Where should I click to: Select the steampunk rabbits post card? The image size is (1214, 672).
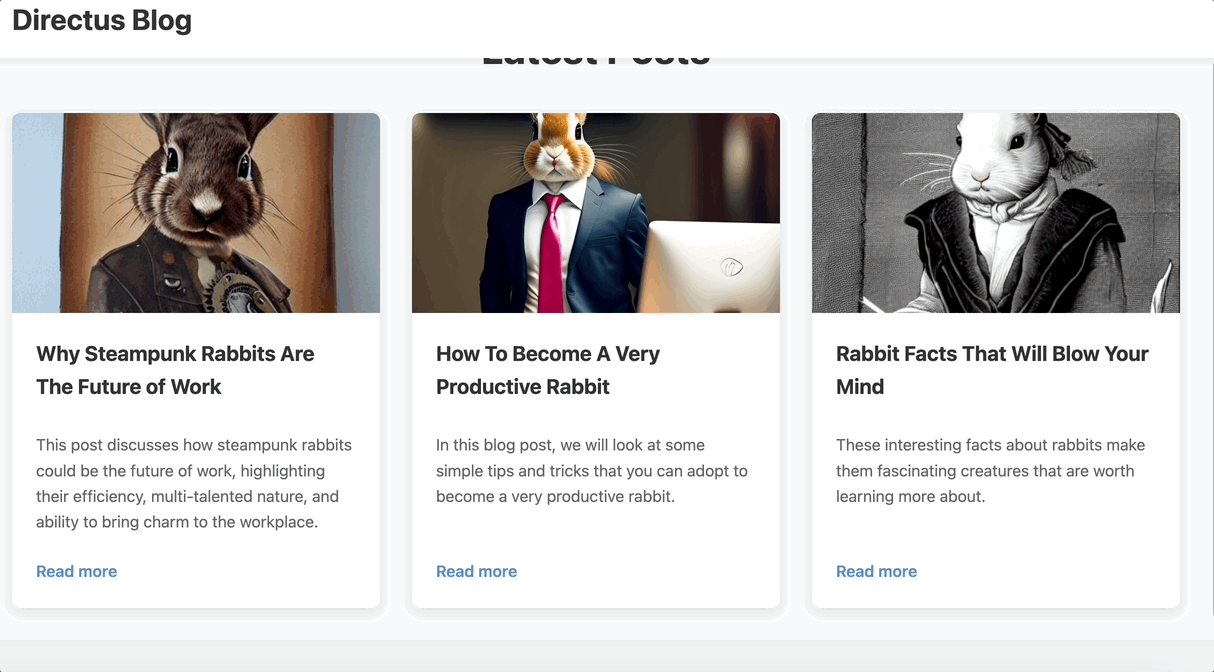196,362
